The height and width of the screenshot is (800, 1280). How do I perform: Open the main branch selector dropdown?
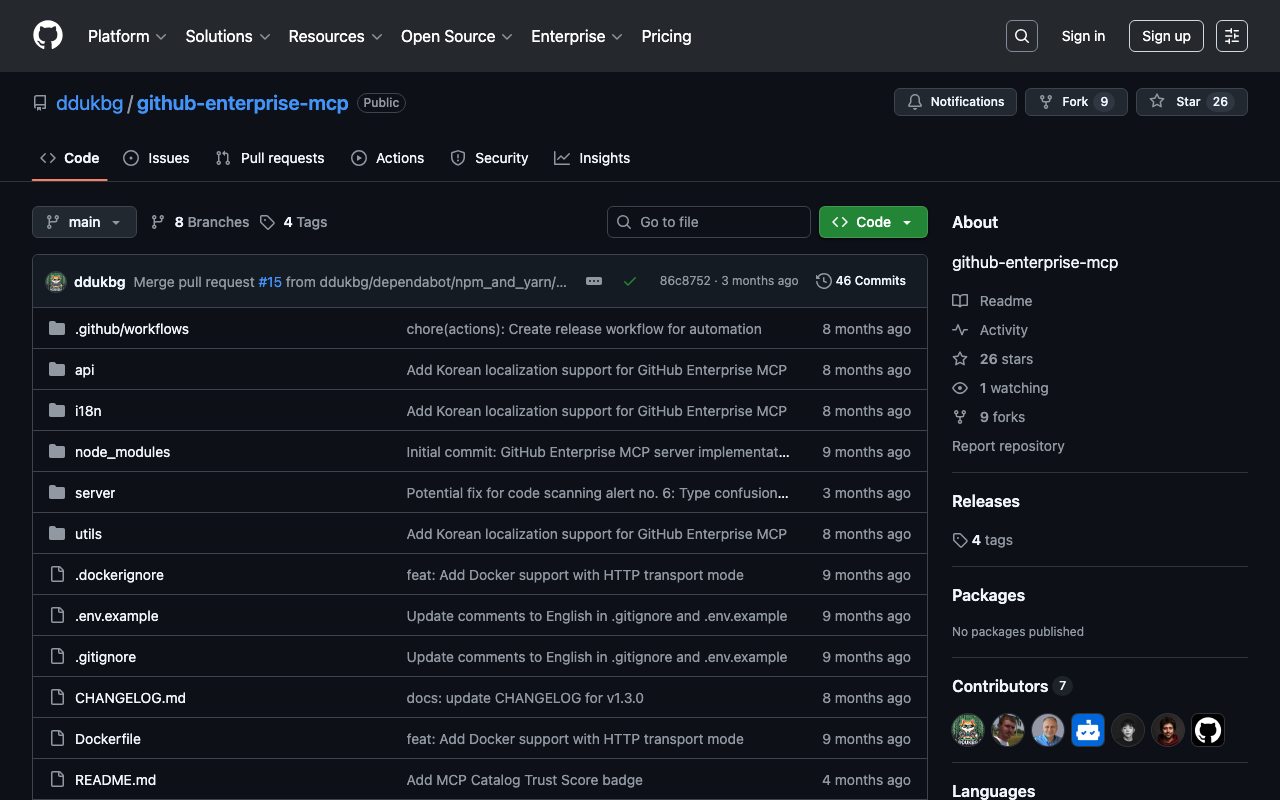[84, 222]
